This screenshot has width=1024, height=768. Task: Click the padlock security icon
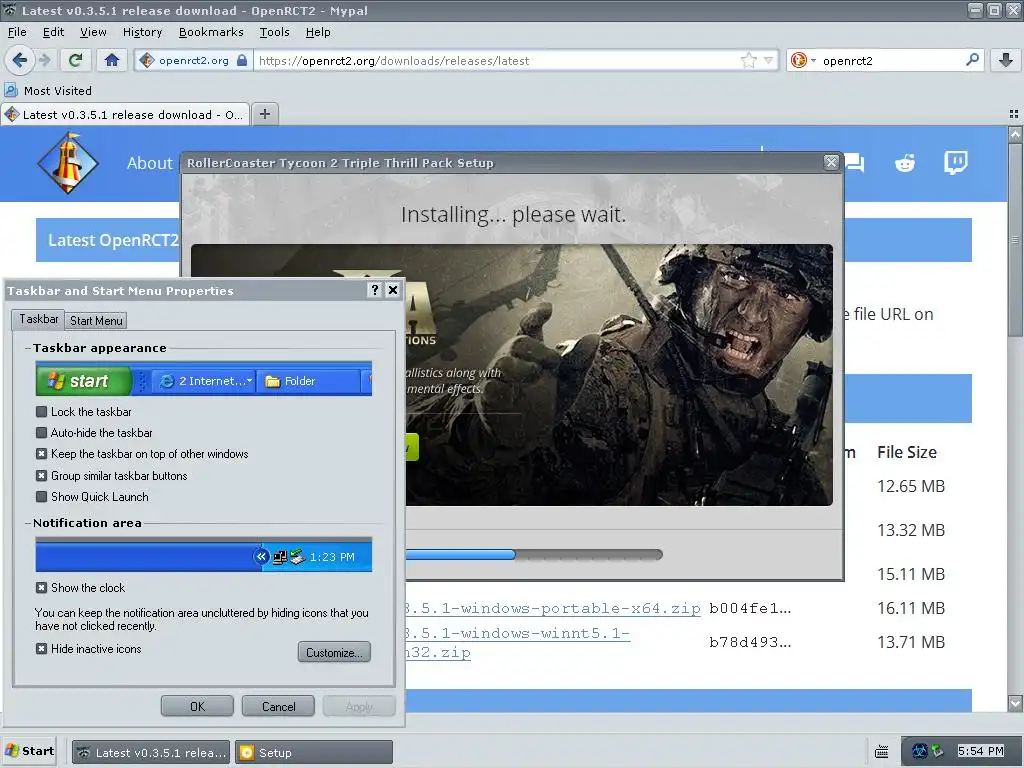[242, 61]
